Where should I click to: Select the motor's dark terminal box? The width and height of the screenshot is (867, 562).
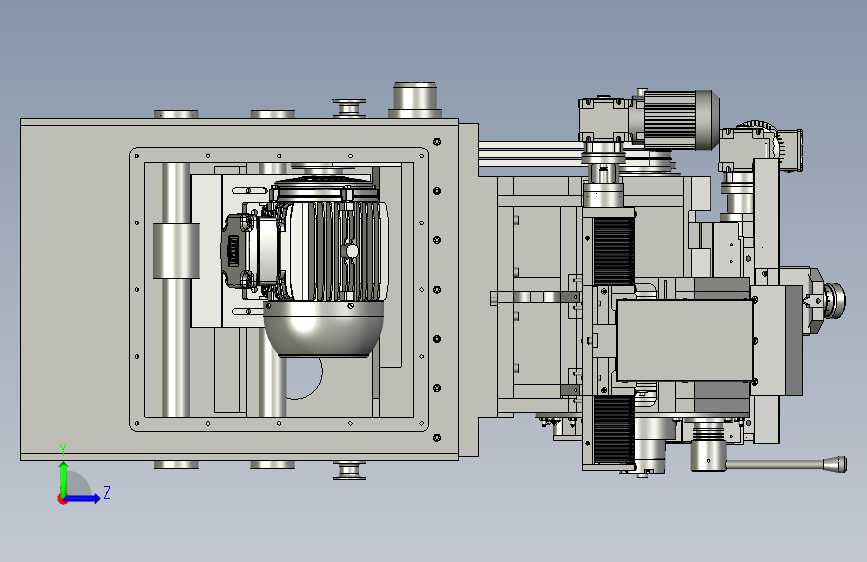pos(237,251)
